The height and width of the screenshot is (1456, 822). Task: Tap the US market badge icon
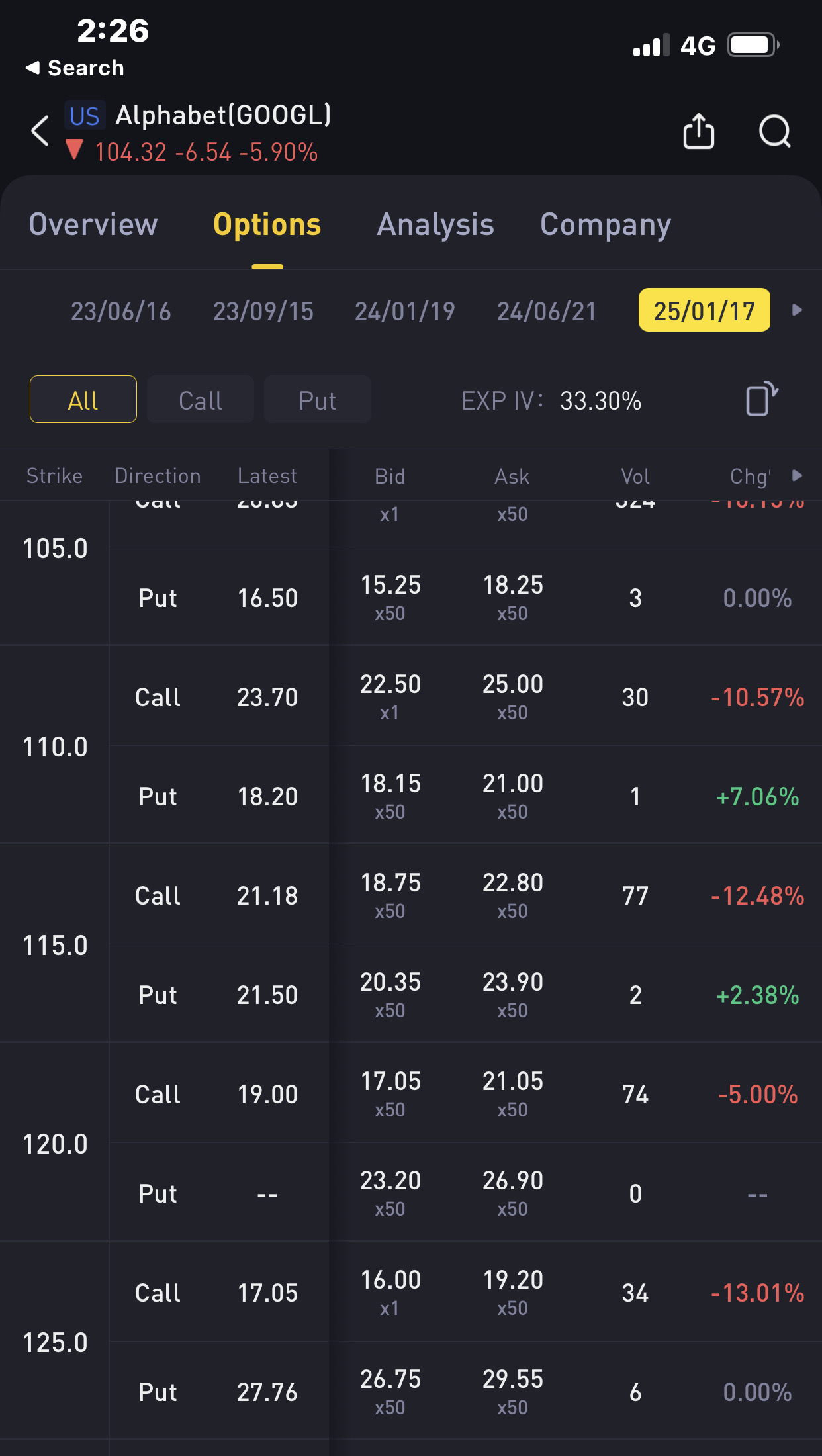85,116
